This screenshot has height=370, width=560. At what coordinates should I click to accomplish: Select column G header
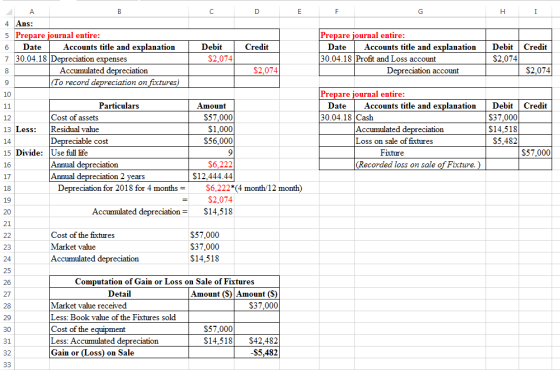tap(420, 11)
